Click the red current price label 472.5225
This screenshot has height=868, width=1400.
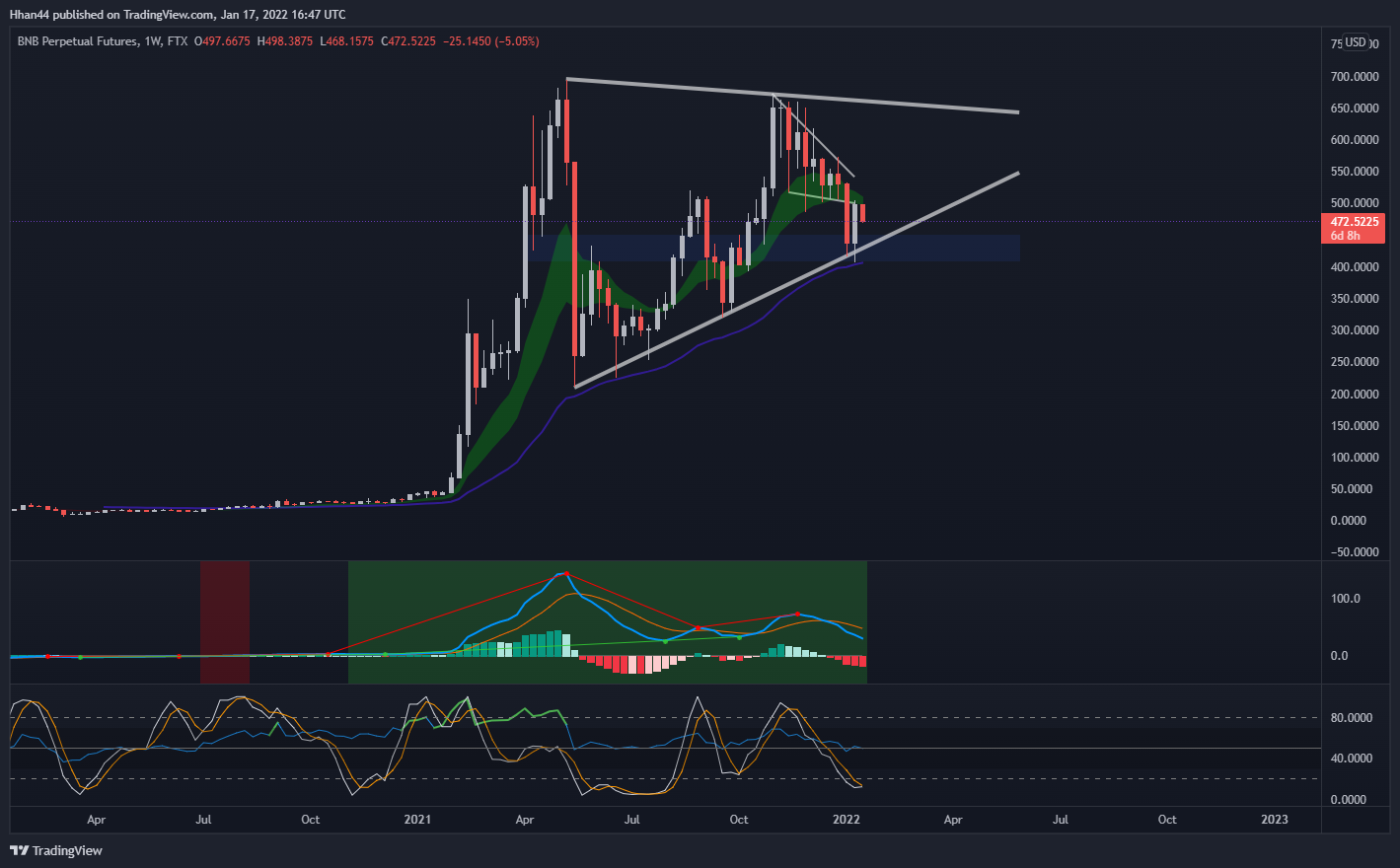tap(1353, 222)
